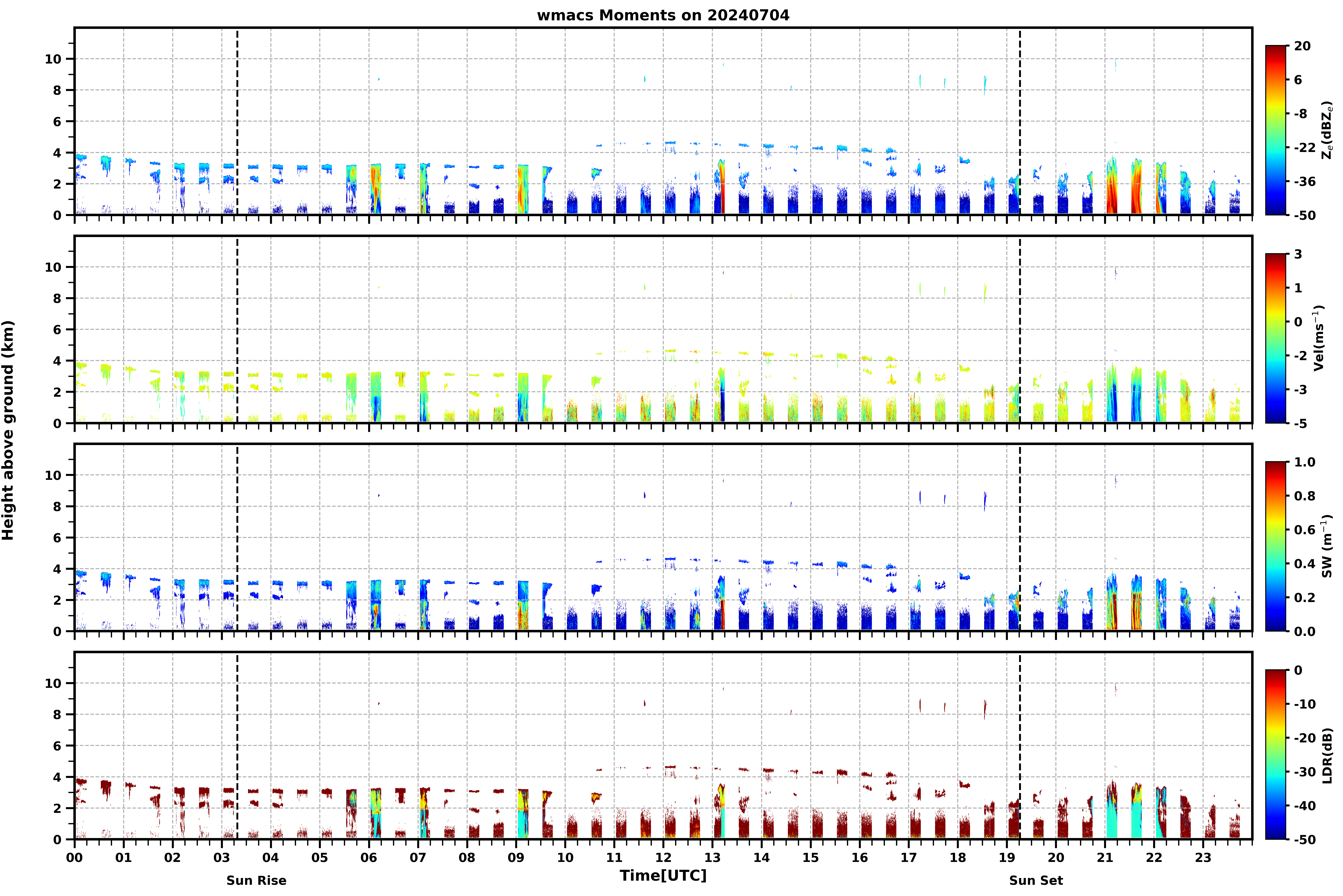Click the sunset dashed line in LDR panel
The width and height of the screenshot is (1343, 896).
[x=1019, y=746]
